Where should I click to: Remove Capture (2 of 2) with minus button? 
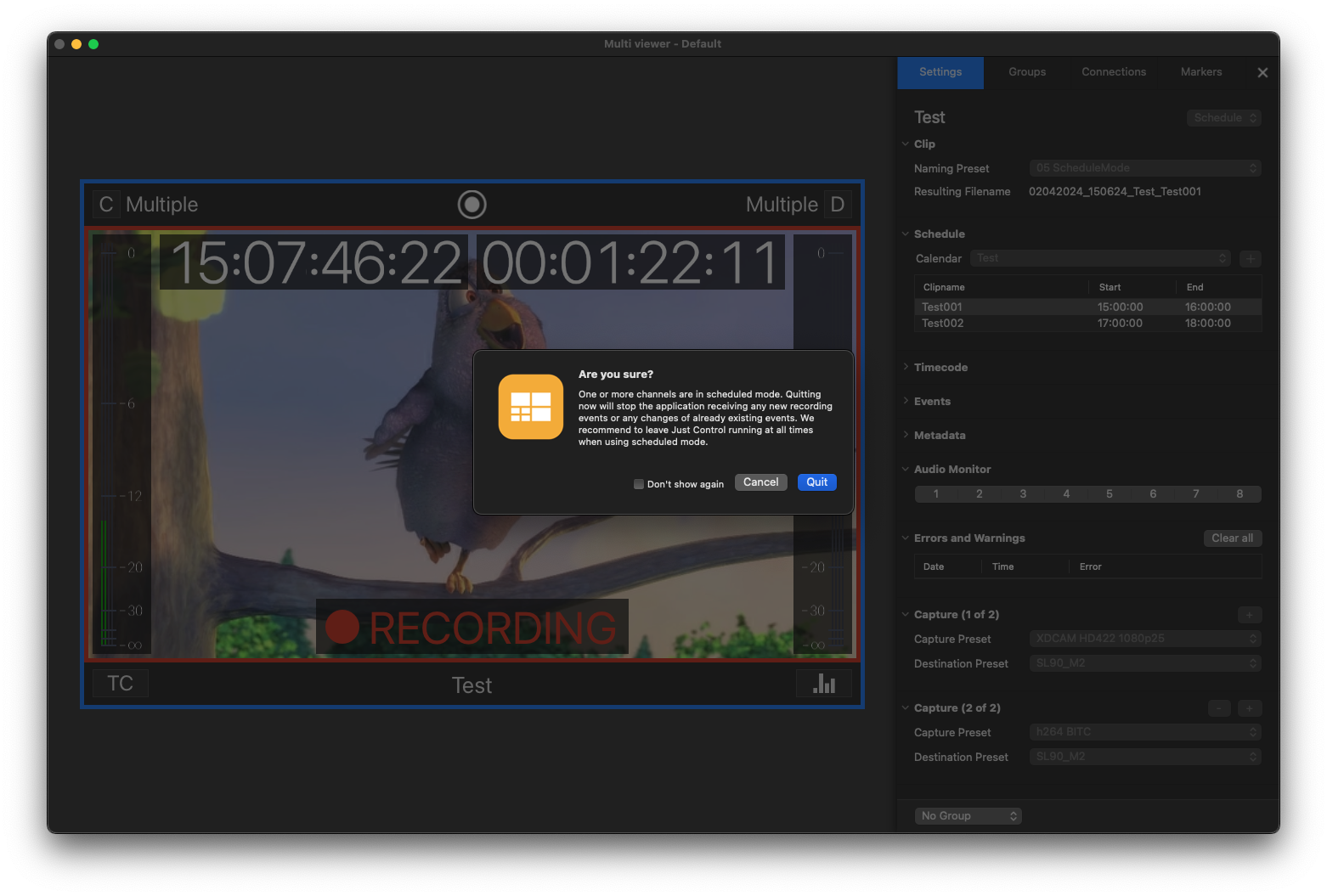point(1219,708)
